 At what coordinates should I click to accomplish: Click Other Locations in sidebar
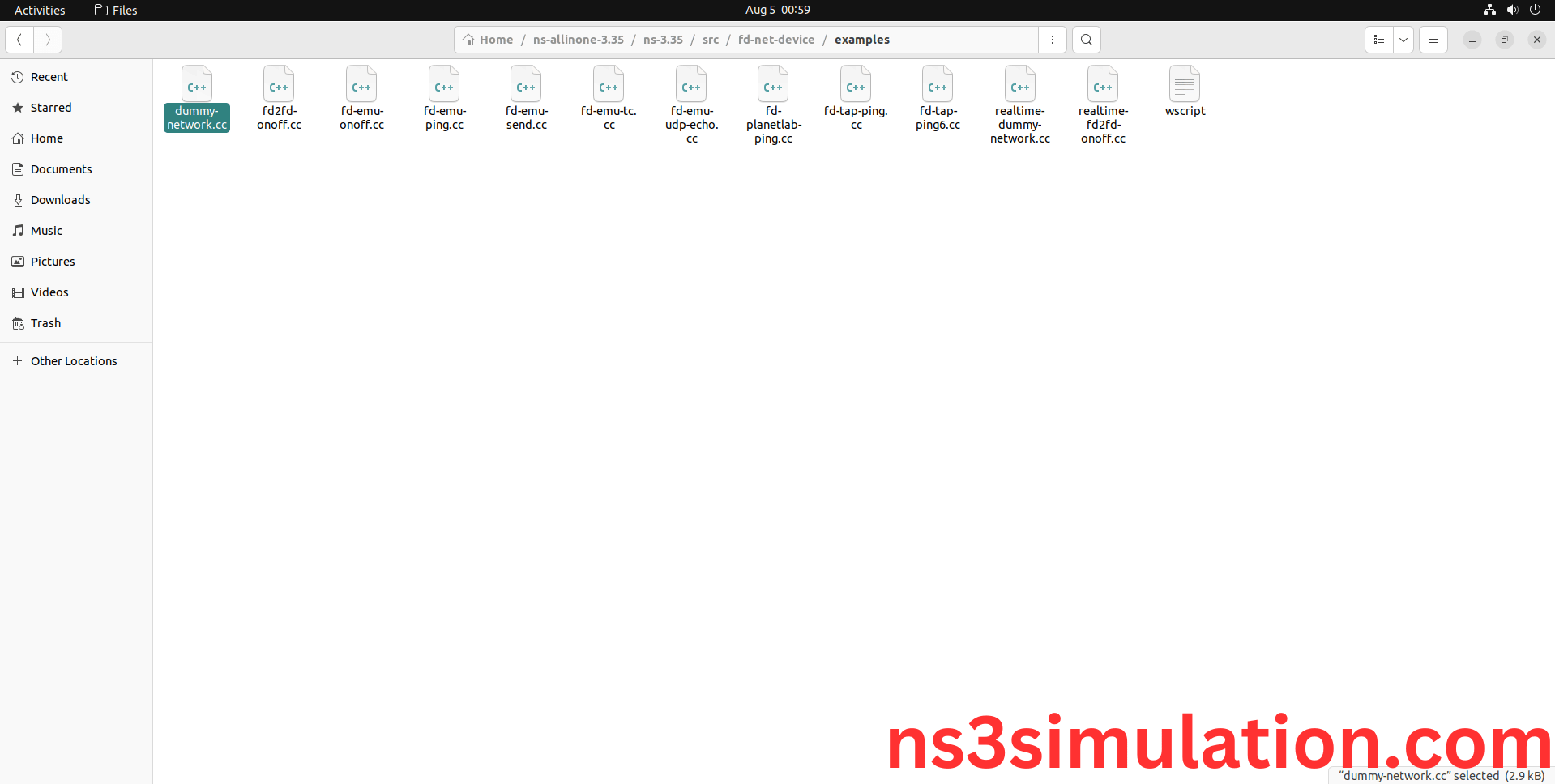[74, 361]
